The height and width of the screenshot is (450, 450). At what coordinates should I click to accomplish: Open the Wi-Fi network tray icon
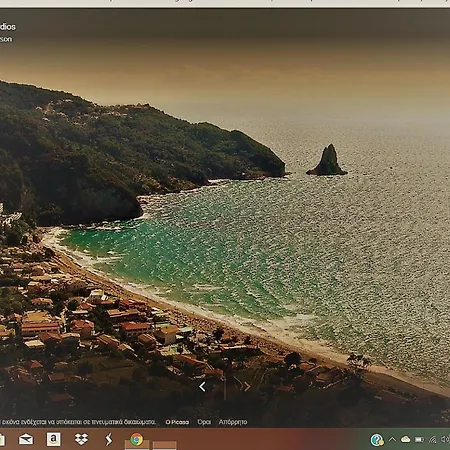432,440
